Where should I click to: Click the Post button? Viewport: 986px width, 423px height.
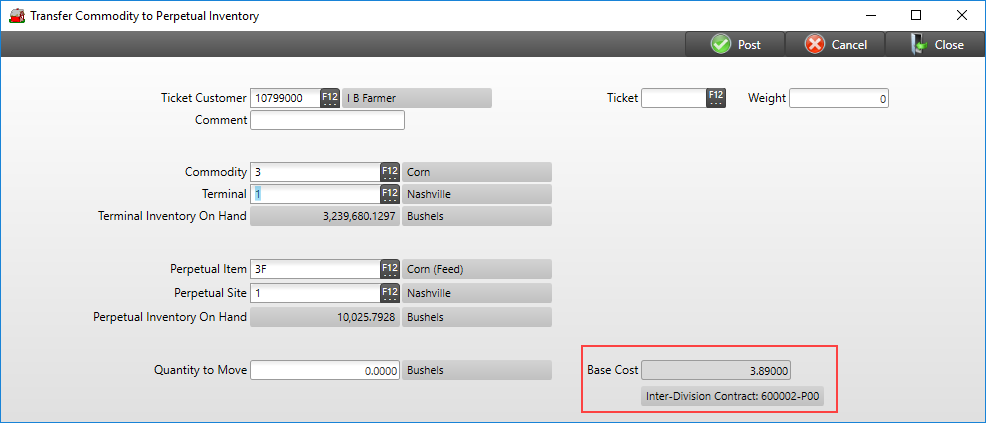pyautogui.click(x=735, y=45)
